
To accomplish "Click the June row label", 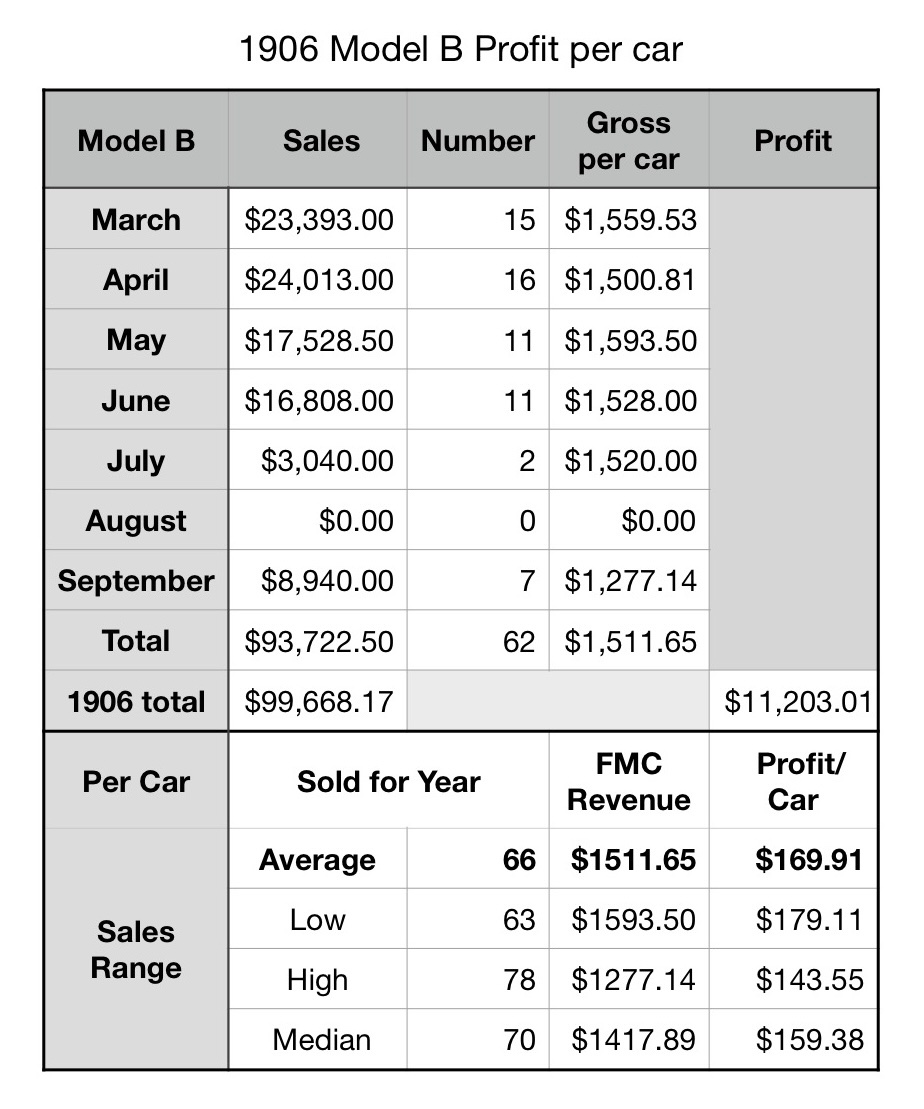I will tap(136, 400).
